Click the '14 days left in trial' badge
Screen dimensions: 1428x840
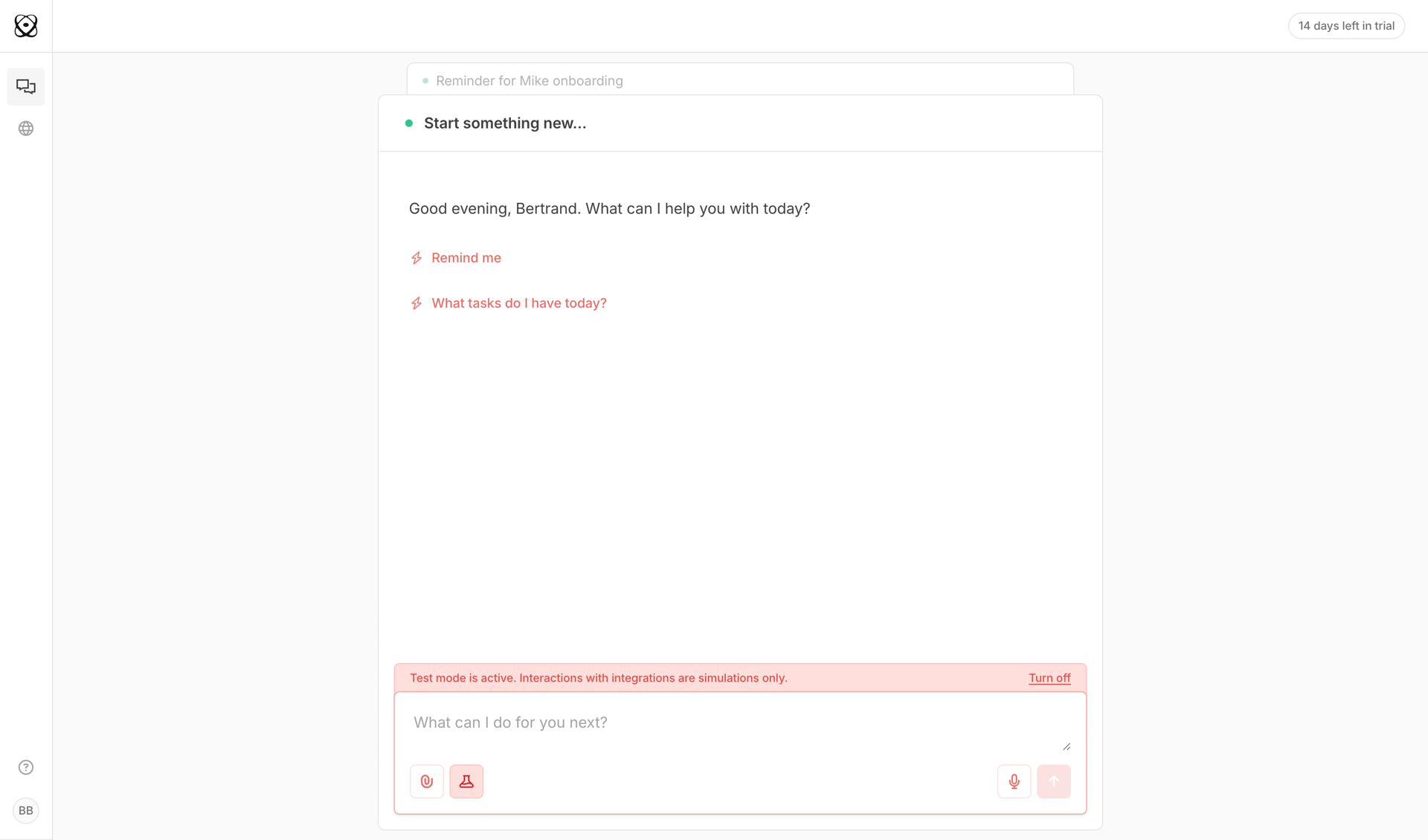[x=1346, y=25]
